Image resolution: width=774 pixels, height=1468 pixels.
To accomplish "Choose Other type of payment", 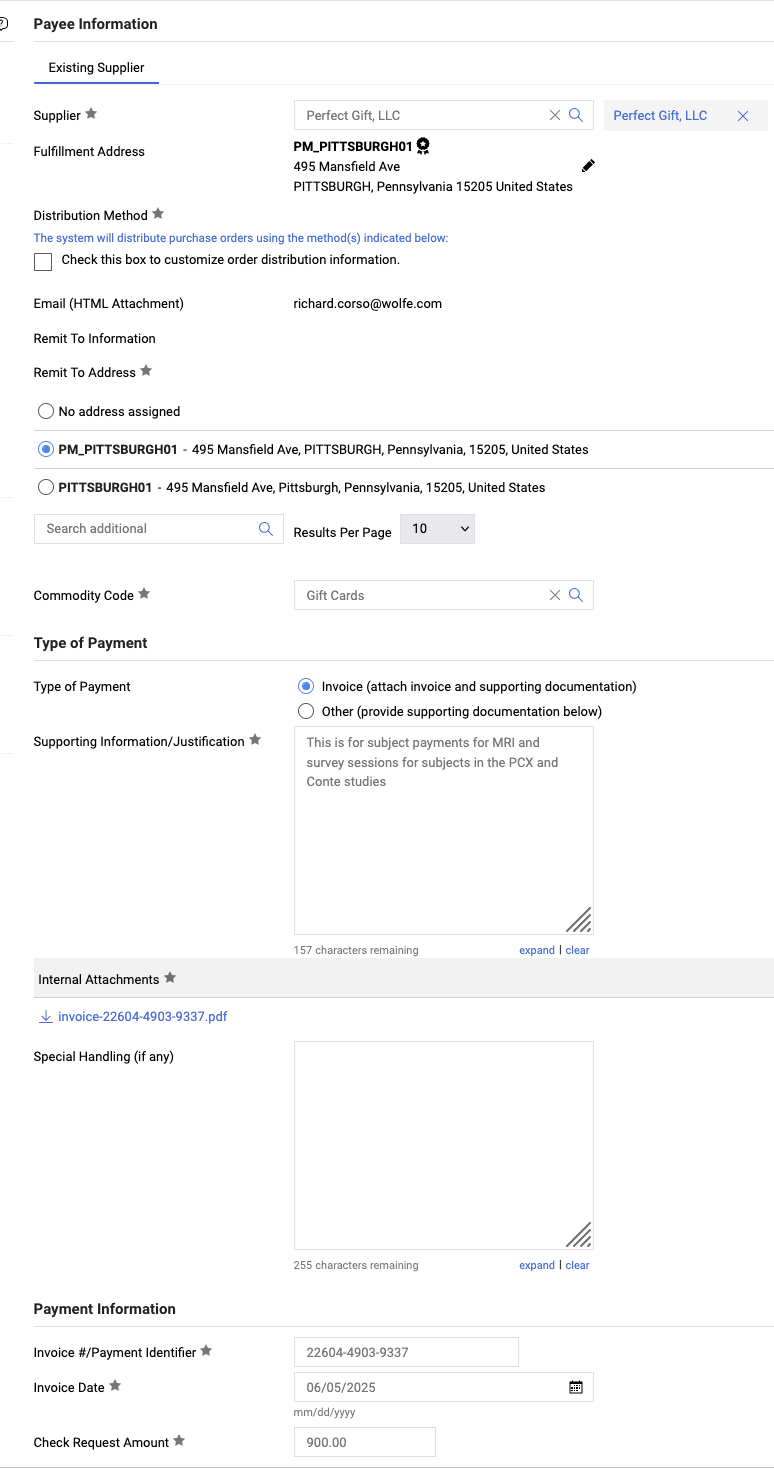I will coord(306,711).
